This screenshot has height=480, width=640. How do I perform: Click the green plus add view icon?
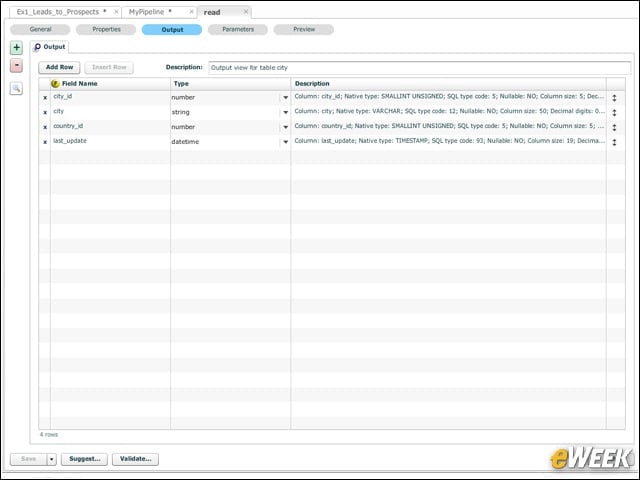[x=16, y=48]
